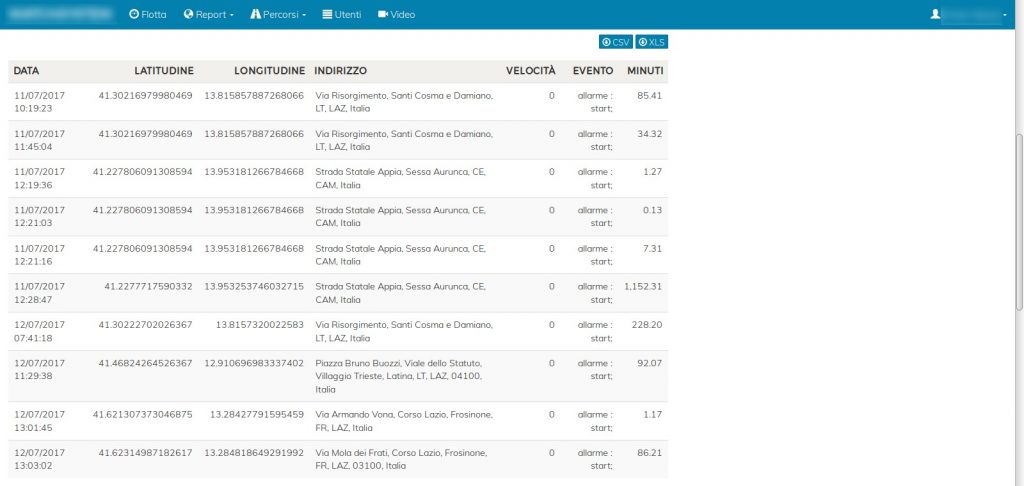The width and height of the screenshot is (1024, 486).
Task: Select the DATA column header
Action: 27,71
